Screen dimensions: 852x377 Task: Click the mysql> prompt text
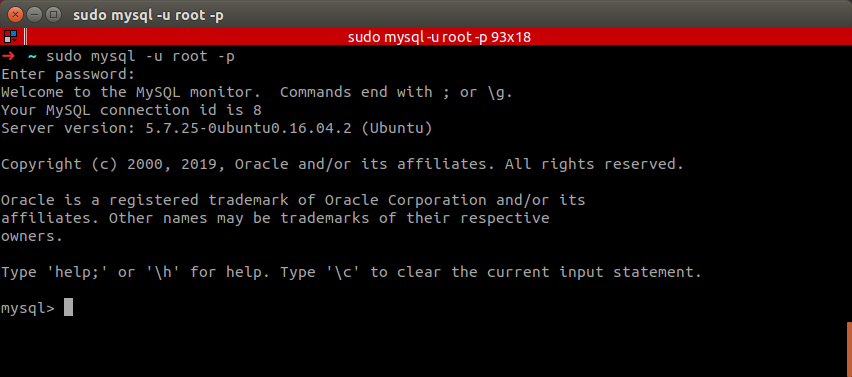point(28,309)
